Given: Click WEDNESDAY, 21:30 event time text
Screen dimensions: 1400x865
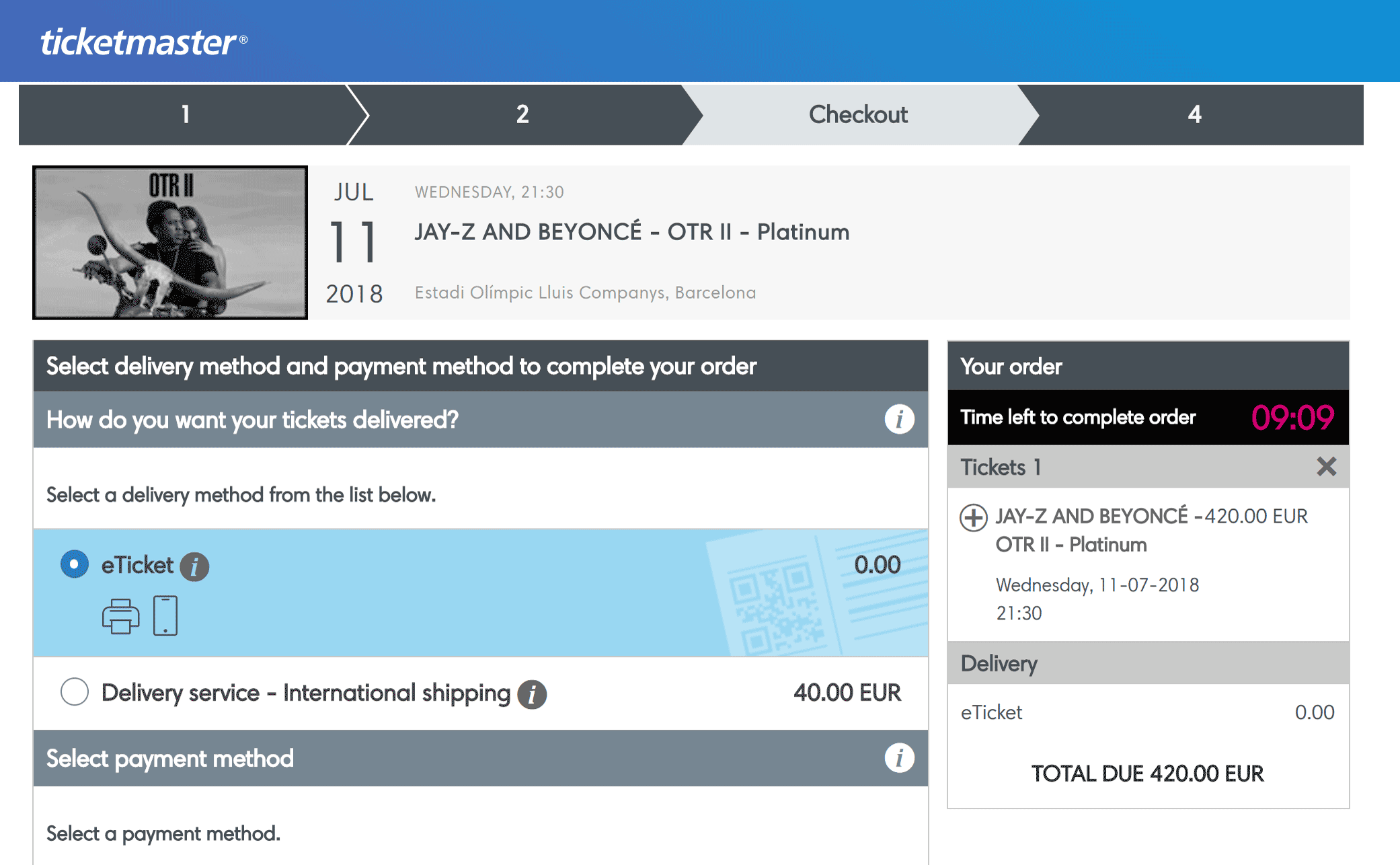Looking at the screenshot, I should 490,192.
